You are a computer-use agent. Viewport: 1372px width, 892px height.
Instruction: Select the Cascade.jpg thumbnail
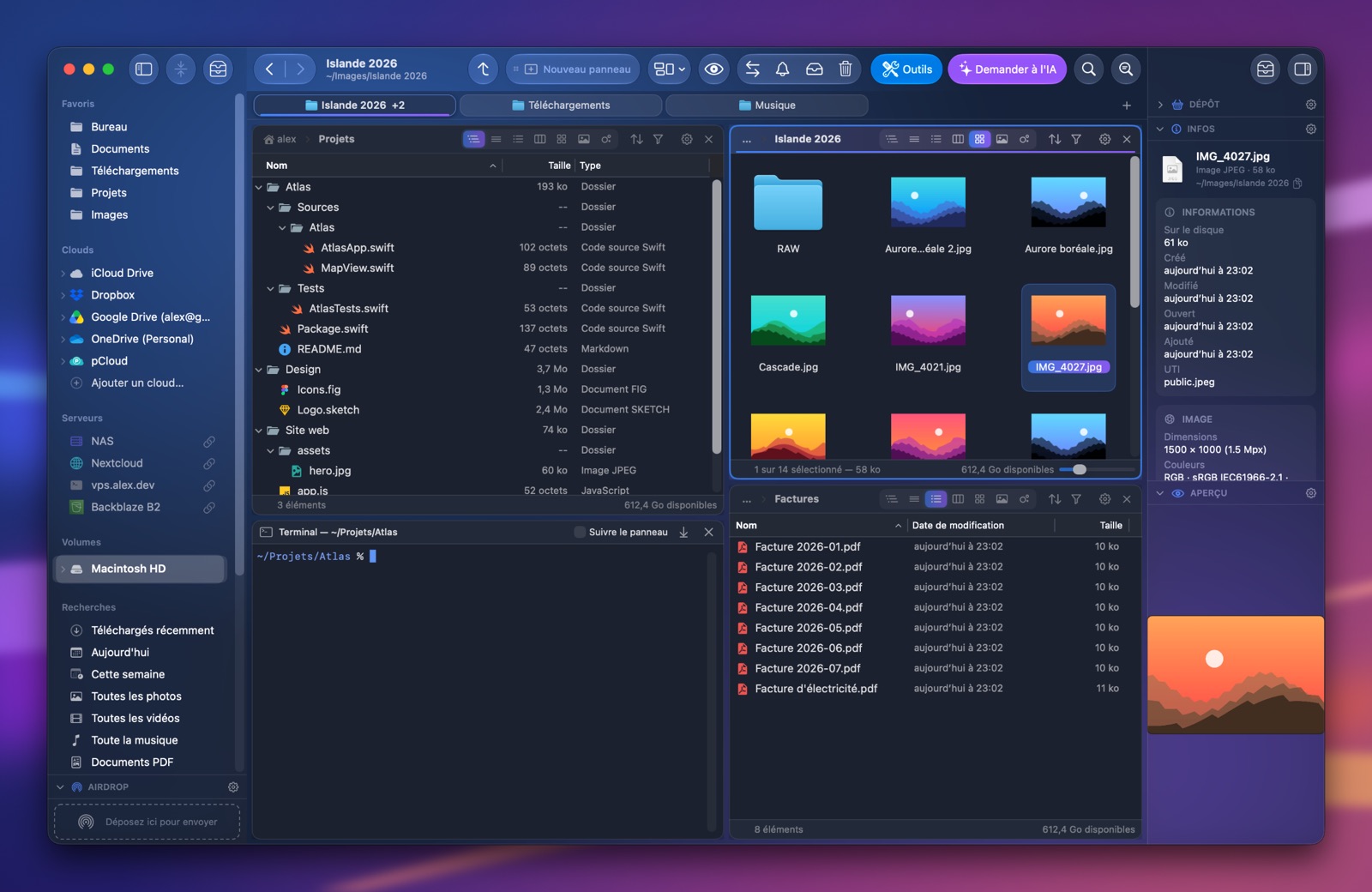788,320
